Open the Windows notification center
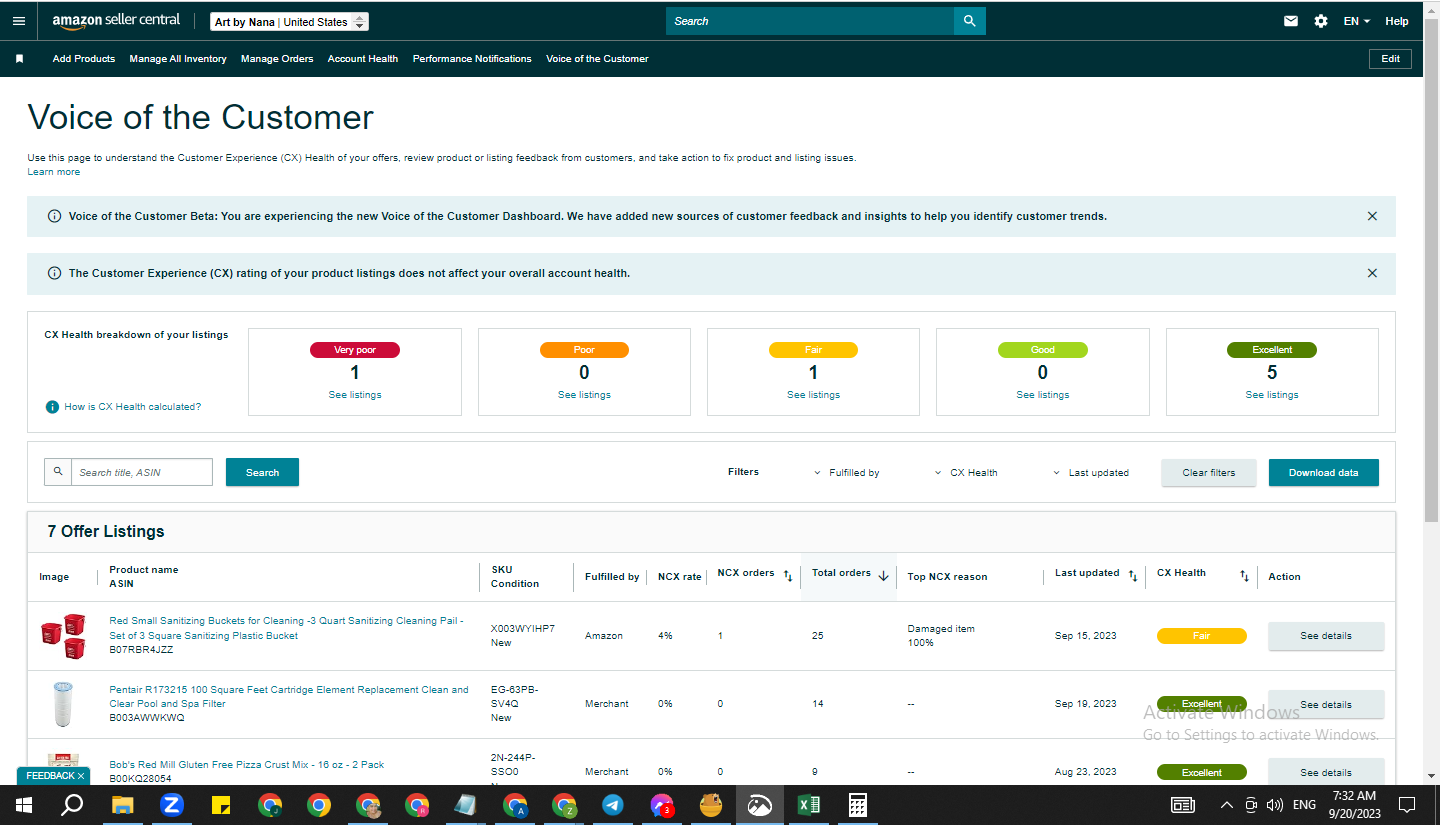This screenshot has height=825, width=1440. [1407, 805]
